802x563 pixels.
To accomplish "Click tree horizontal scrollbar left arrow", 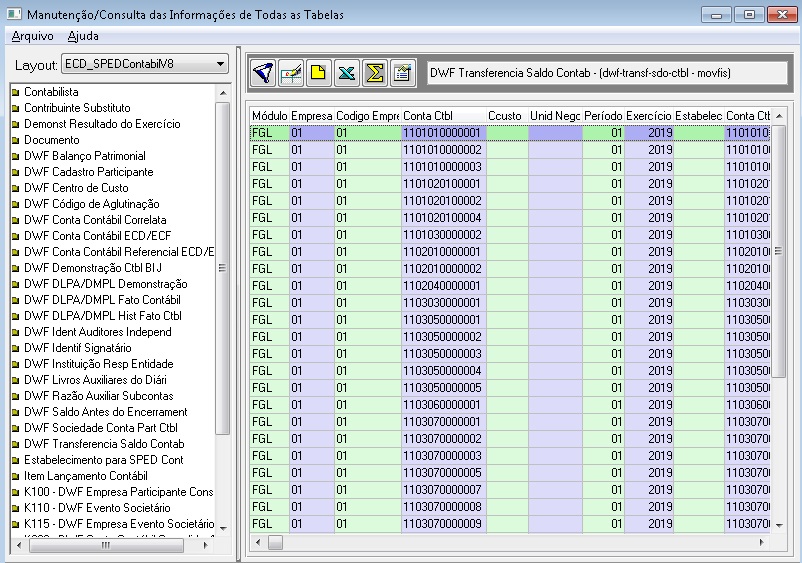I will (19, 546).
